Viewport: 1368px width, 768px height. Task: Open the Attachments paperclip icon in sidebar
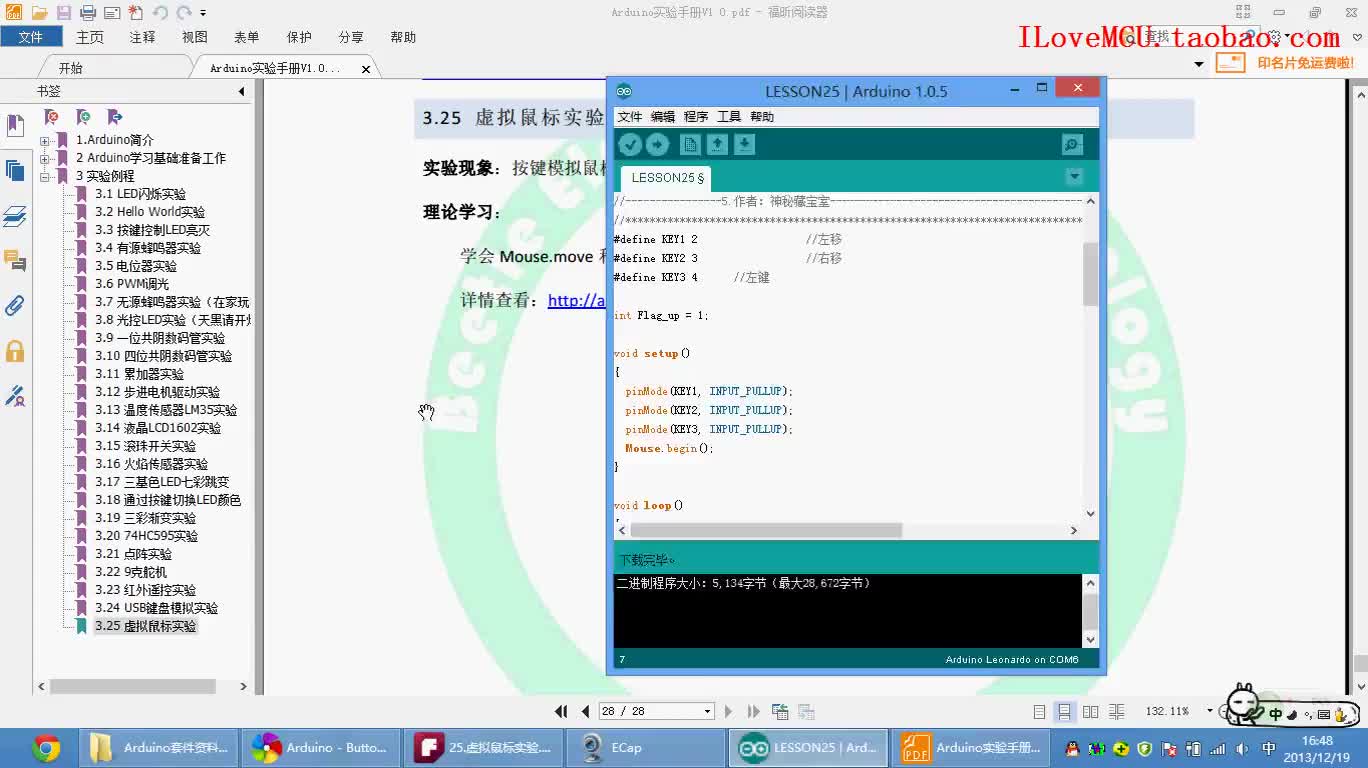(x=15, y=306)
